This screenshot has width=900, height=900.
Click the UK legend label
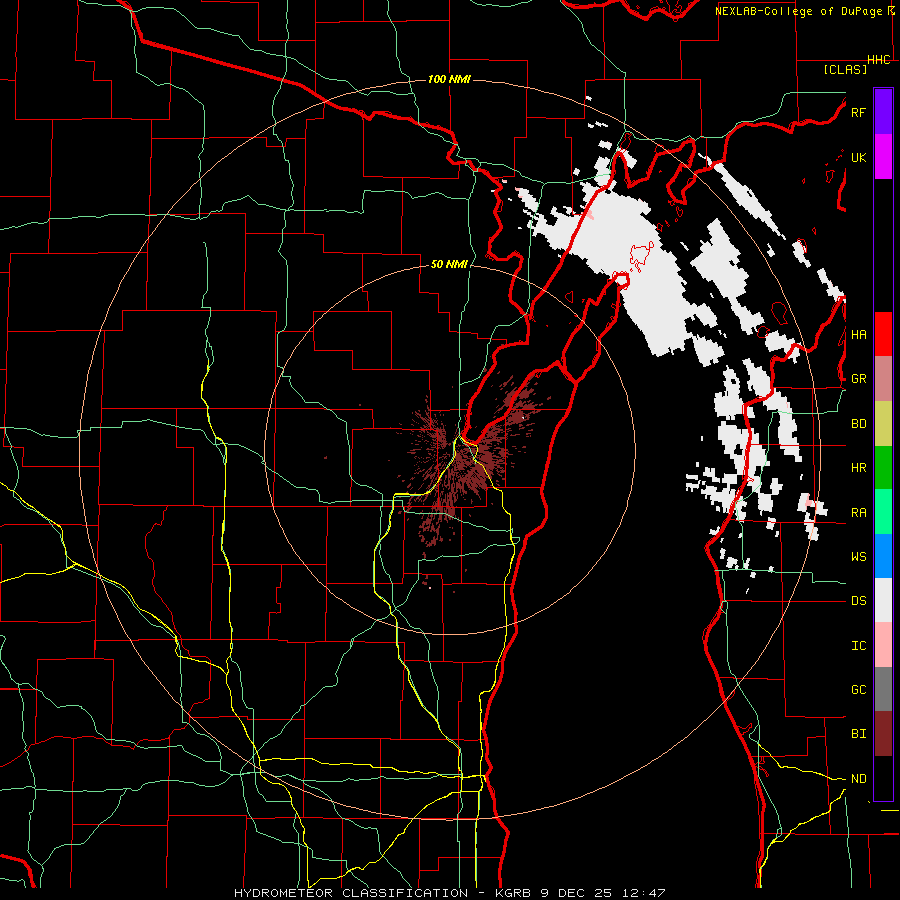(858, 157)
